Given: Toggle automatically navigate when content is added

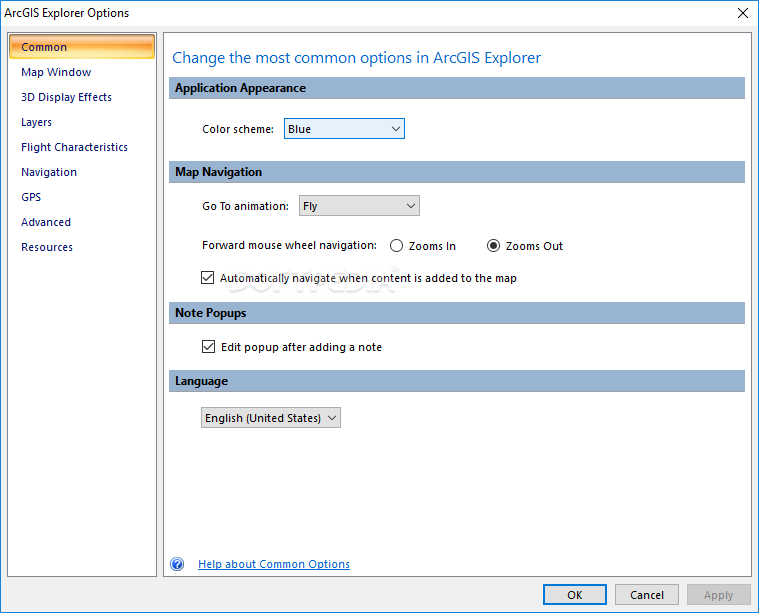Looking at the screenshot, I should (x=208, y=278).
